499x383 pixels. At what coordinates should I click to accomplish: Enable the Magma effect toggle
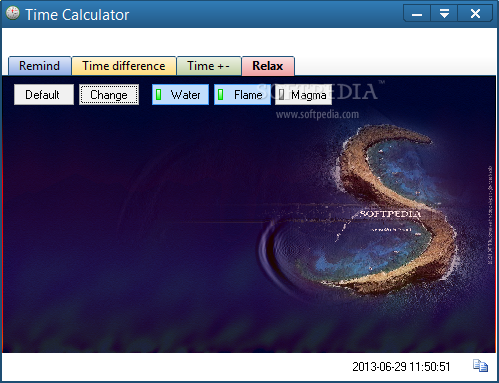tap(303, 95)
